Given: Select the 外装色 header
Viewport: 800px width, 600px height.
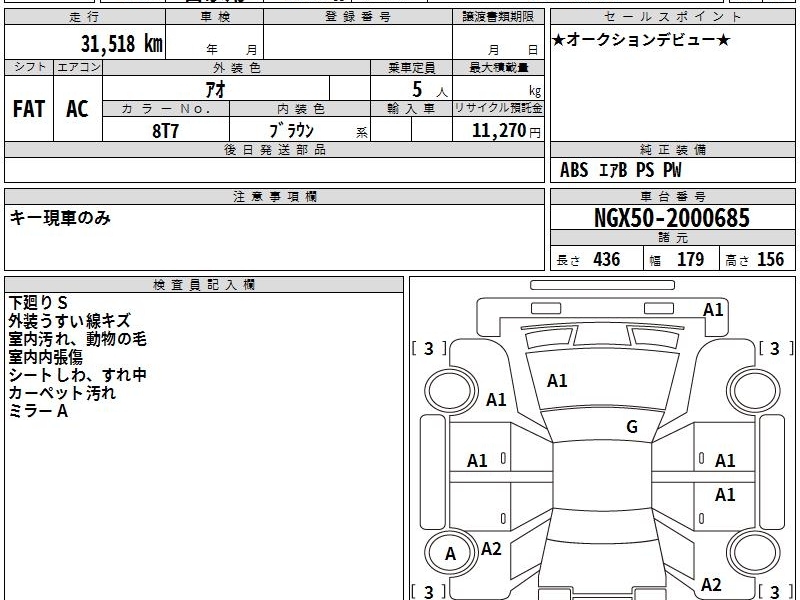Looking at the screenshot, I should (x=237, y=67).
